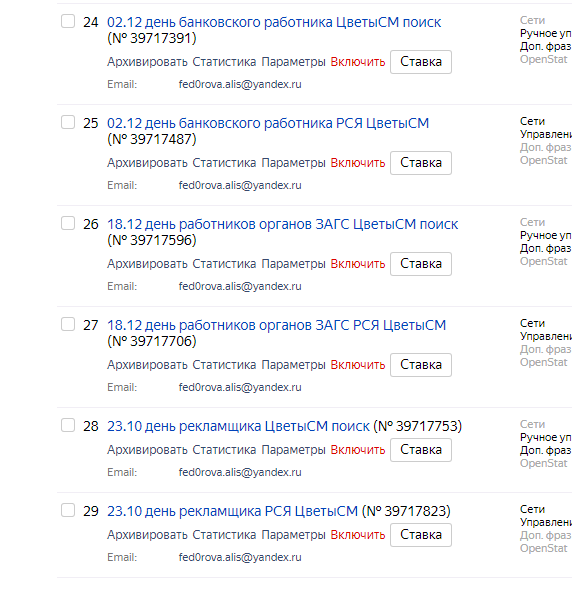Viewport: 572px width, 594px height.
Task: Check the box for campaign 24
Action: [x=68, y=21]
